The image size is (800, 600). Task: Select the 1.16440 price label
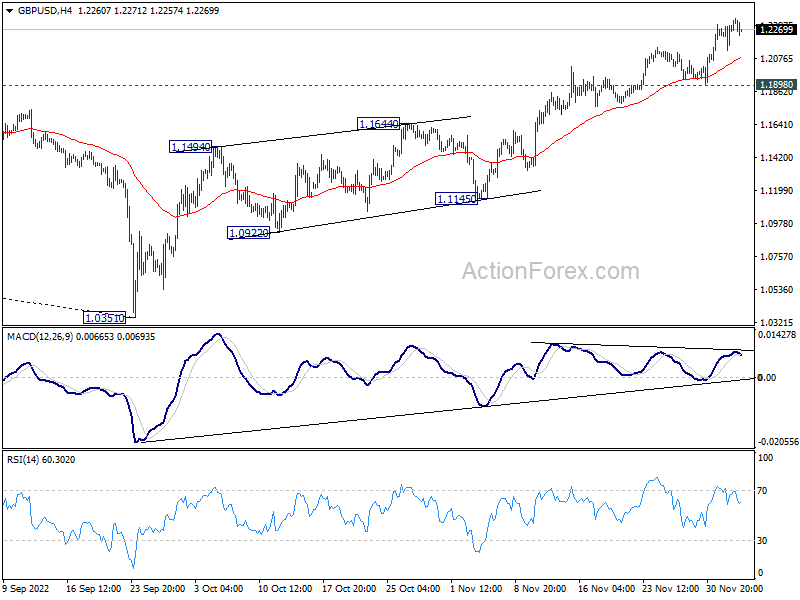pyautogui.click(x=378, y=123)
